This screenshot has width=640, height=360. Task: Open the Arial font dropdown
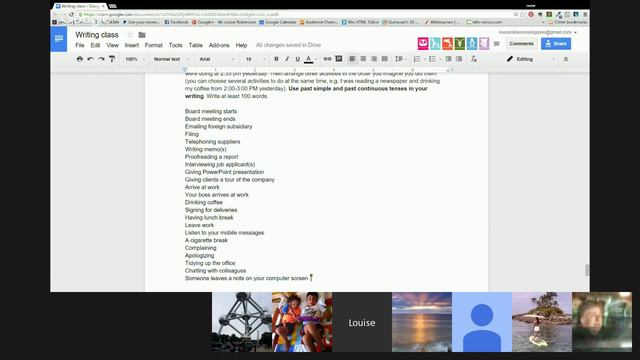point(217,59)
